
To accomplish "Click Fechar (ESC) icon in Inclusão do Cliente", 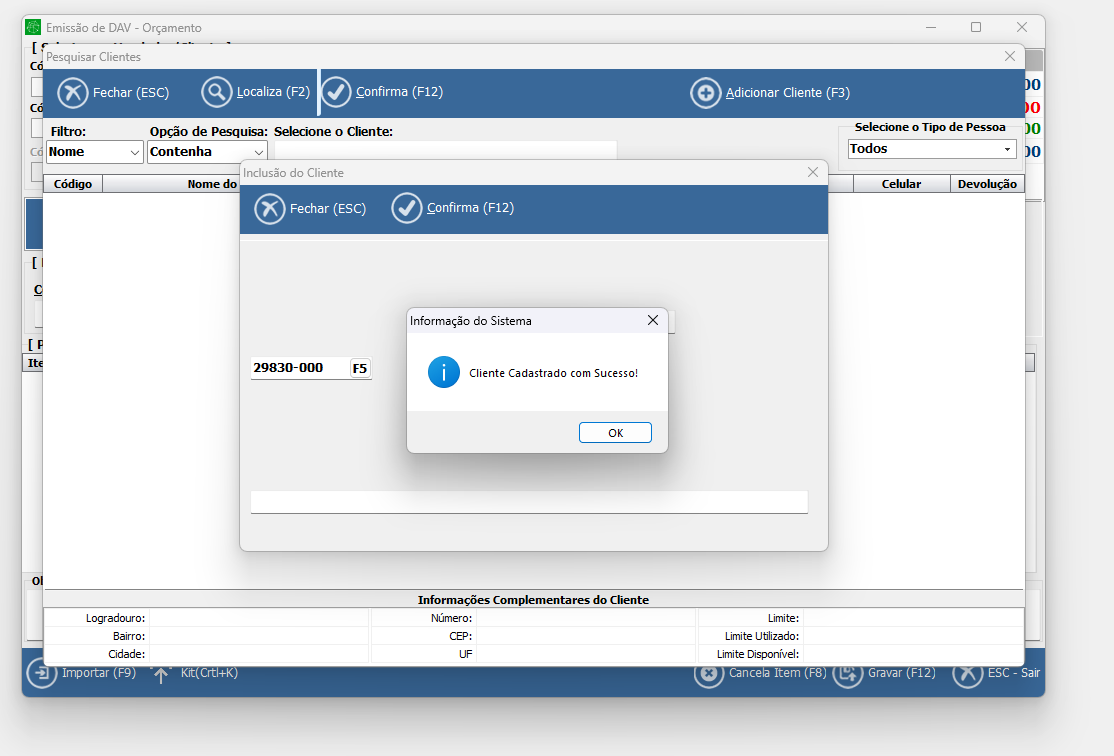I will 270,209.
